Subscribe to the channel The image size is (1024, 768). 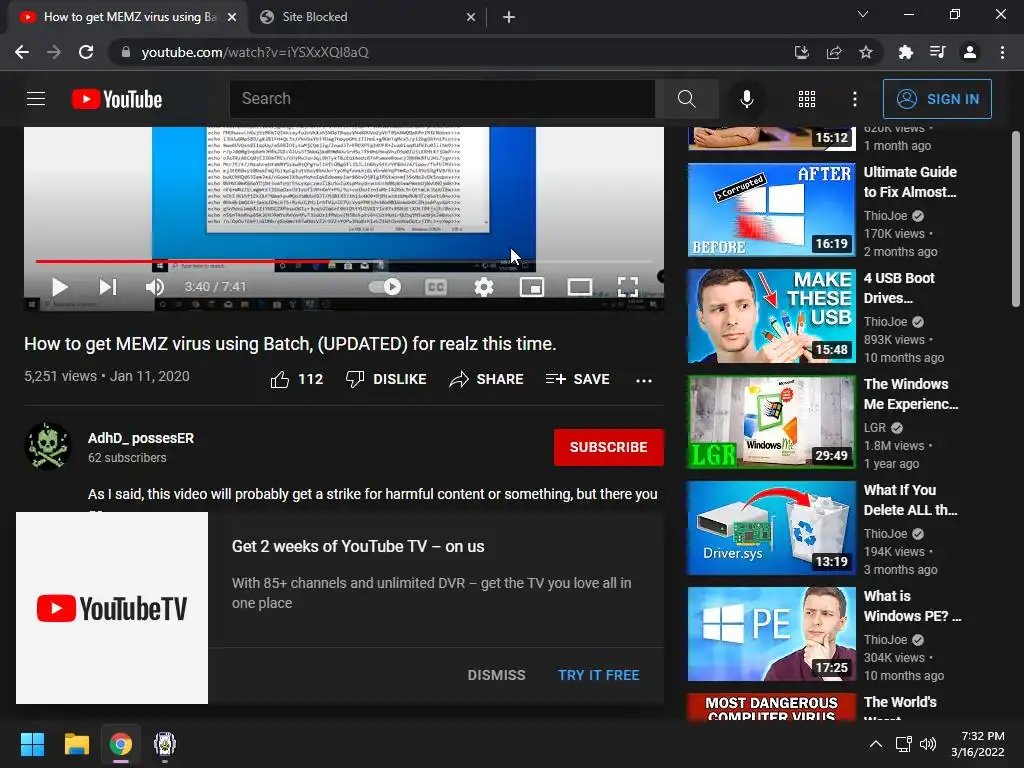(x=609, y=447)
